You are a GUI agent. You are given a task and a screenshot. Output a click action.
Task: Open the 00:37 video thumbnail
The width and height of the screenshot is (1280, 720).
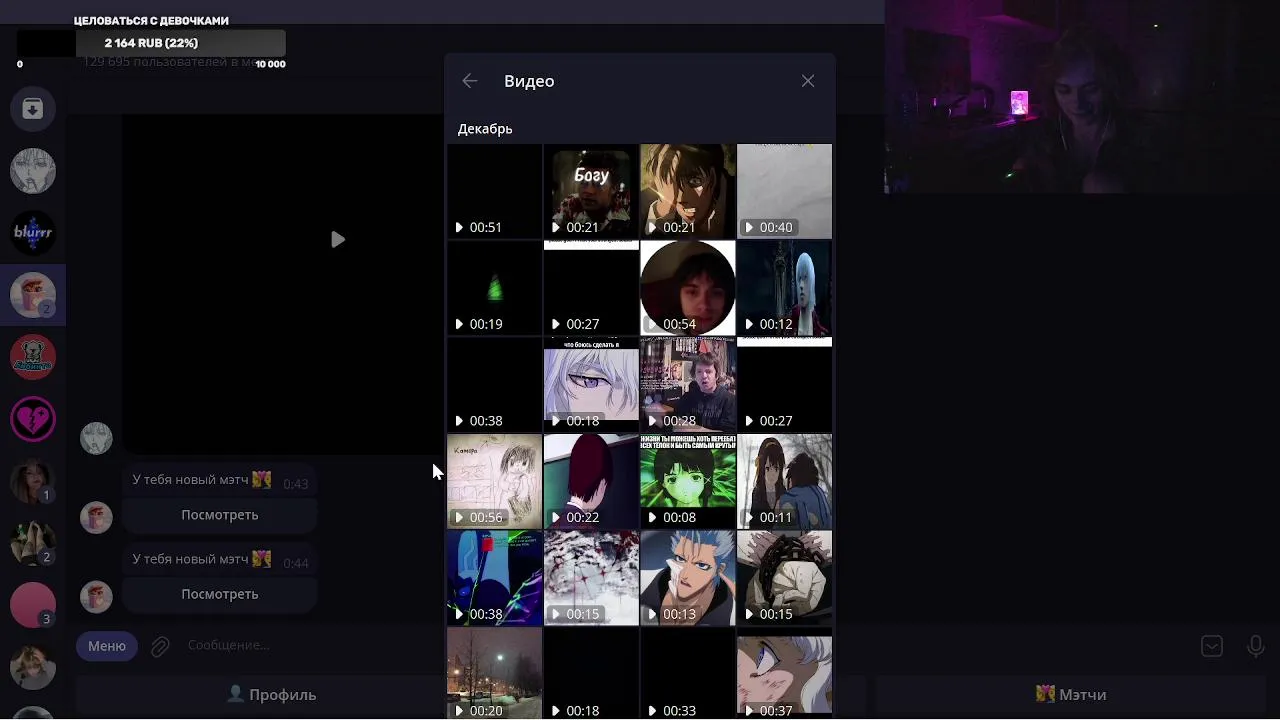[x=784, y=674]
